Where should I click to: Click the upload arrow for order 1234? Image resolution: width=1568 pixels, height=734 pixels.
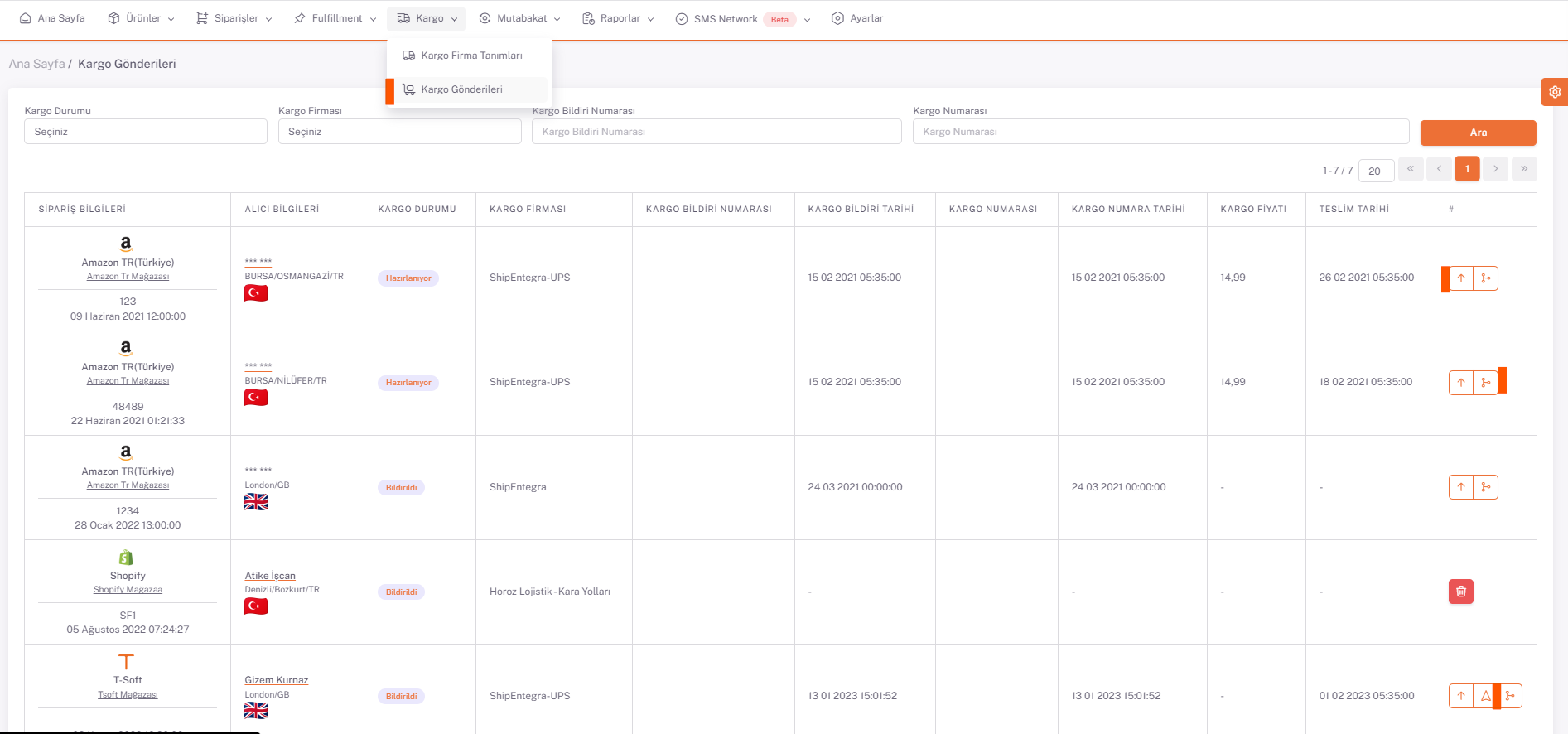(1461, 487)
